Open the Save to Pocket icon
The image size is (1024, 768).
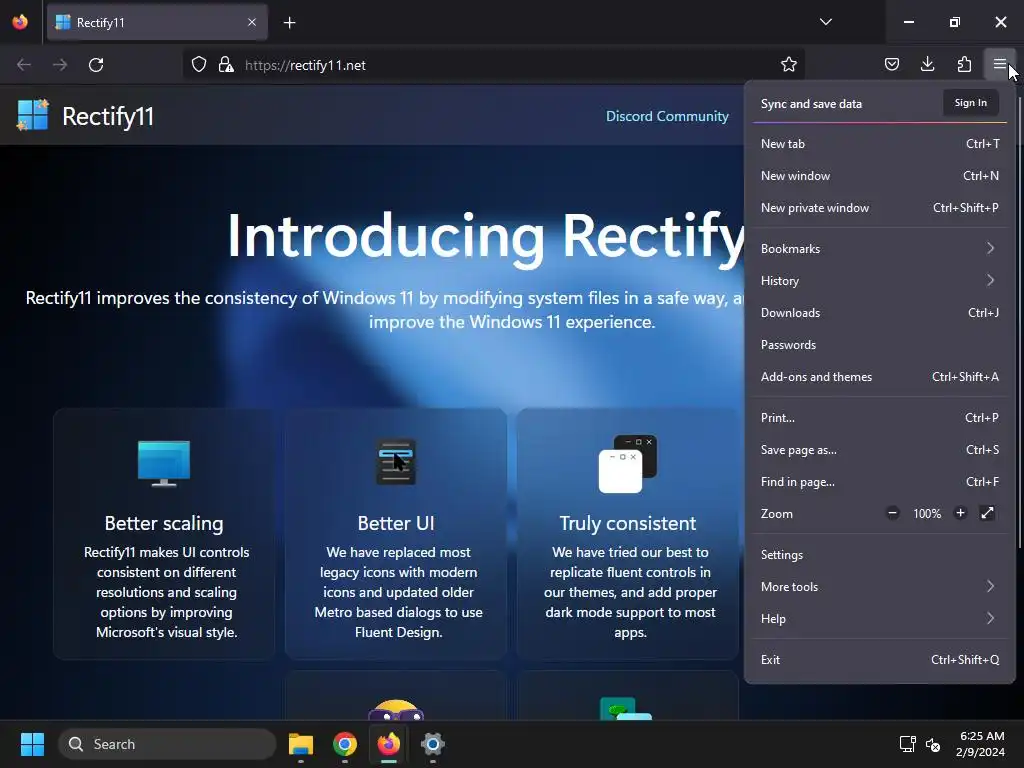point(892,64)
